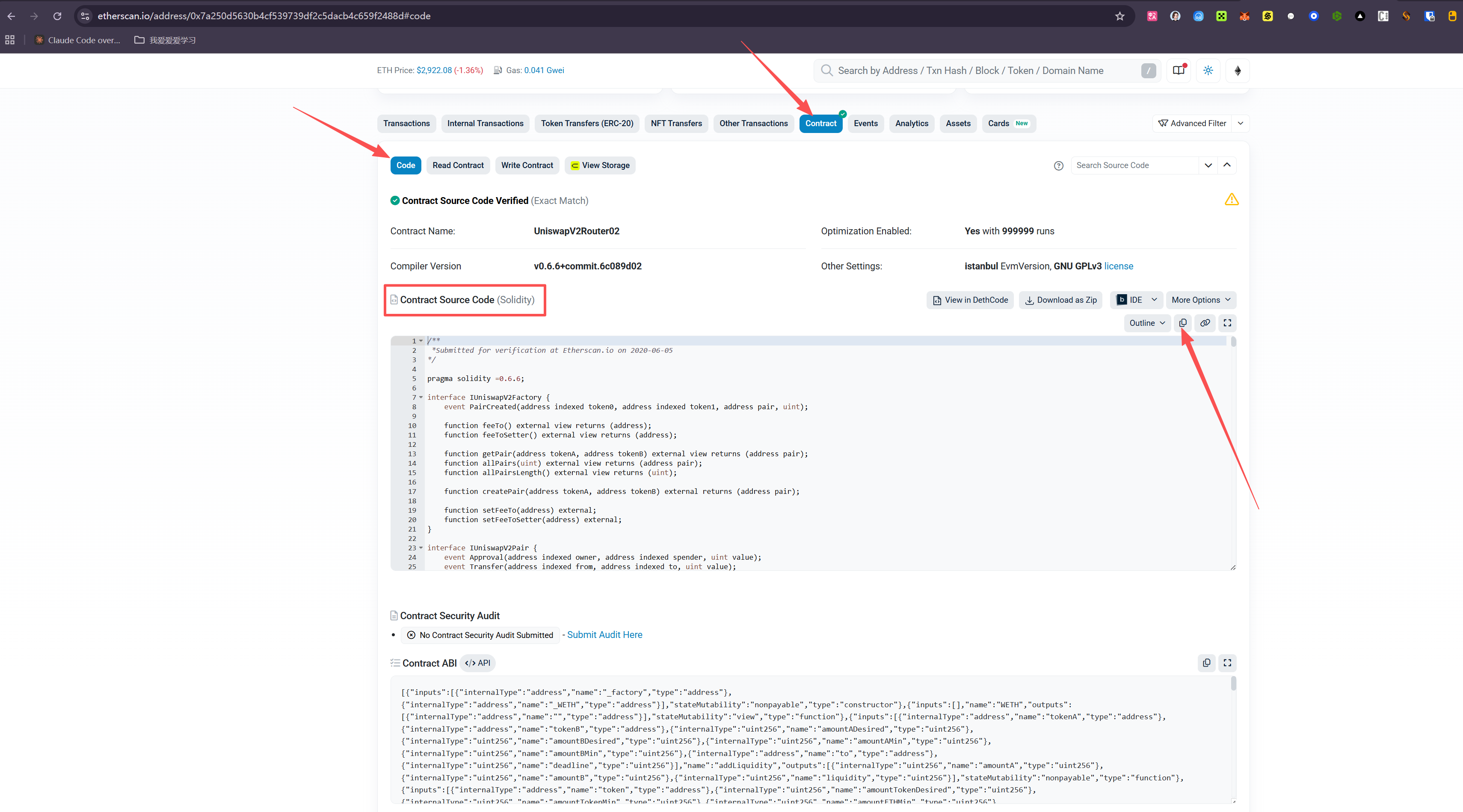Click the Search Source Code field
Screen dimensions: 1463x812
1134,165
